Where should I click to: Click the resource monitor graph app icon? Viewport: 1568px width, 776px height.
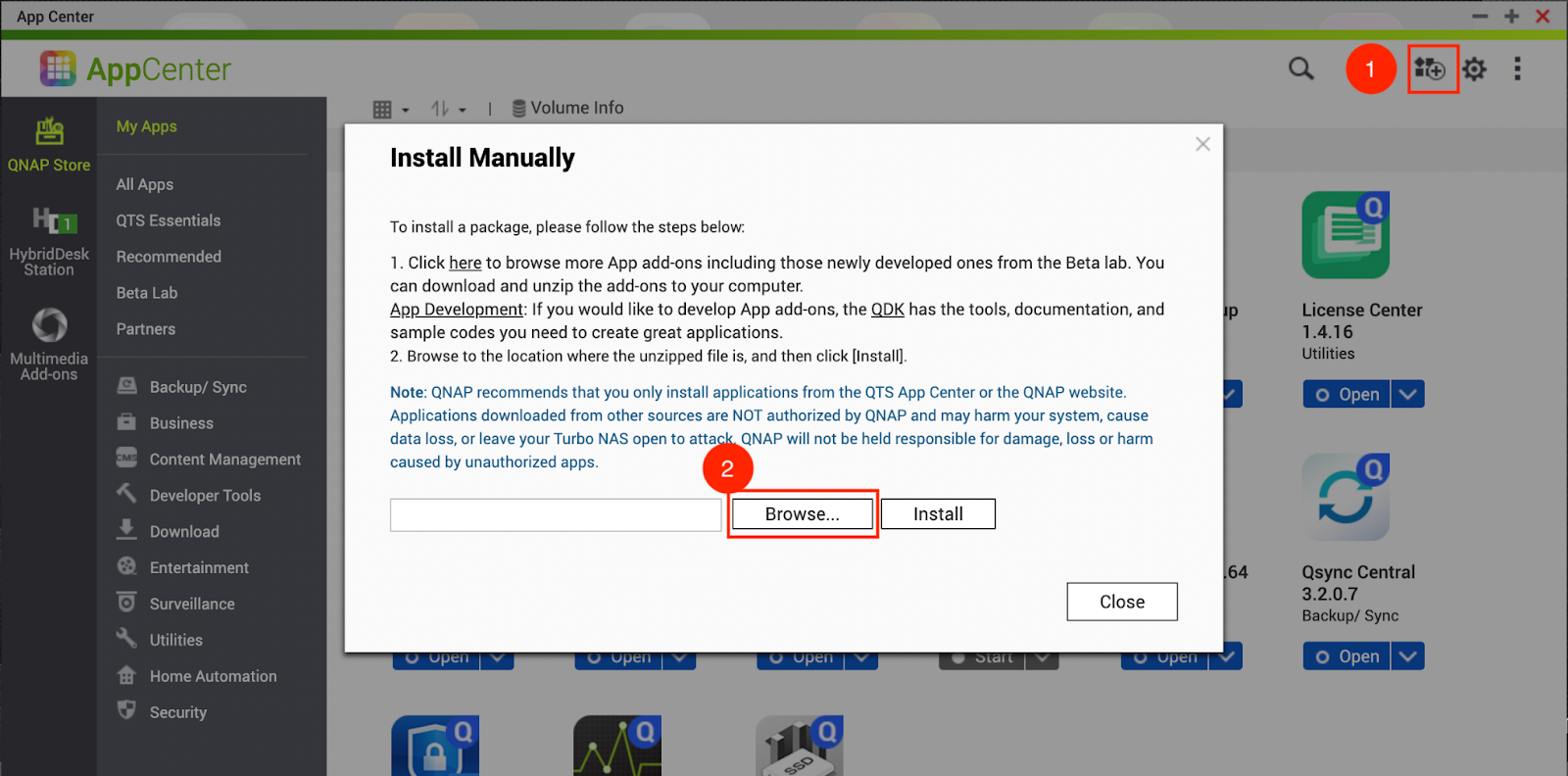617,746
